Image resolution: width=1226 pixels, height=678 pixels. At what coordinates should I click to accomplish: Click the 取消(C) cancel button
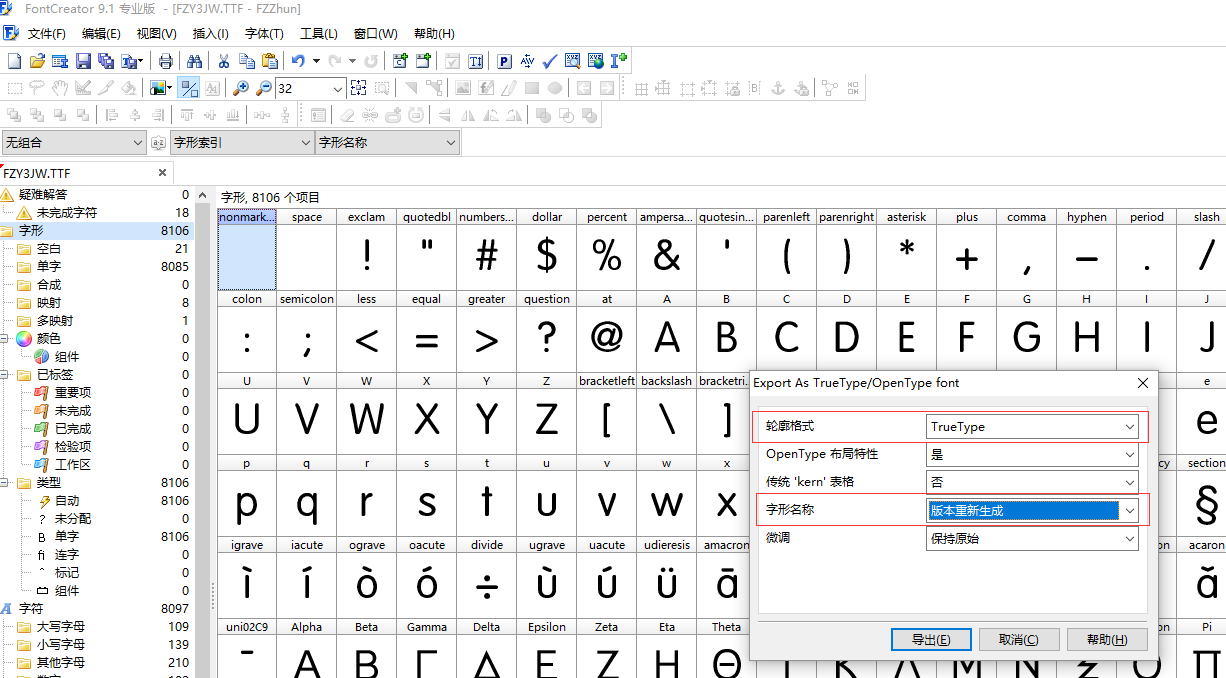(x=1017, y=640)
